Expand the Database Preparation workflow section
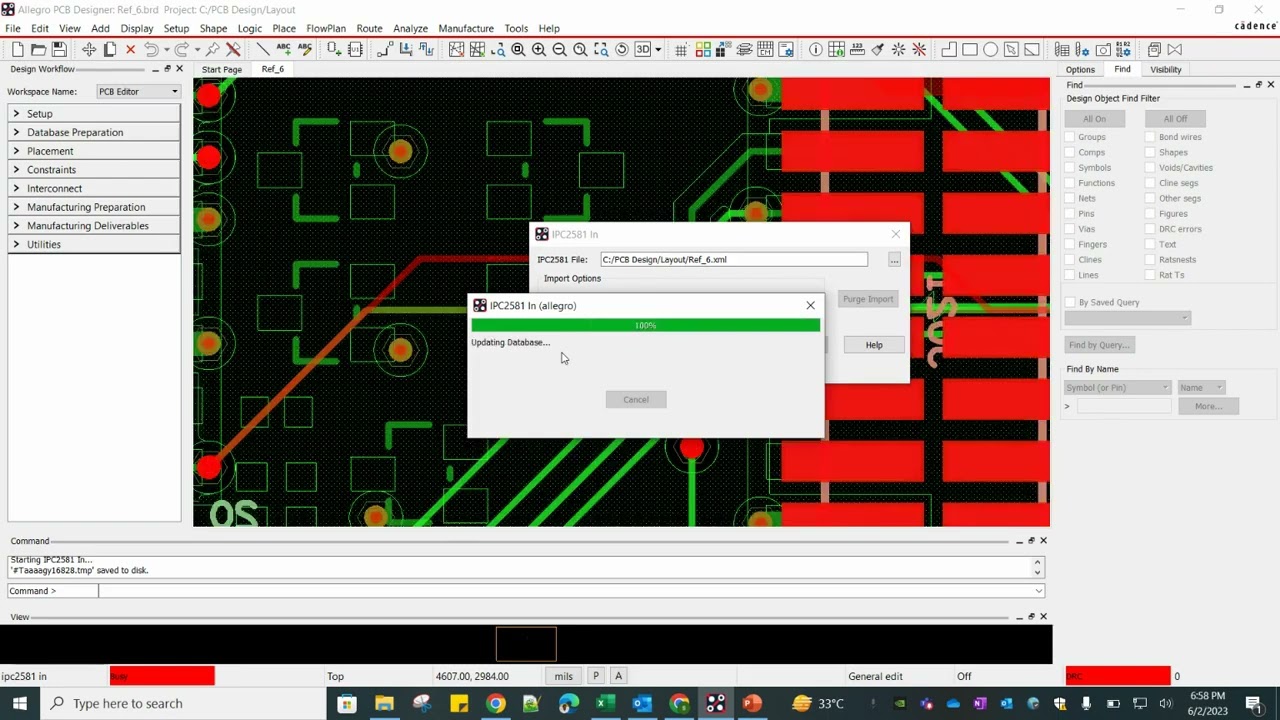Screen dimensions: 1280x720 [94, 132]
